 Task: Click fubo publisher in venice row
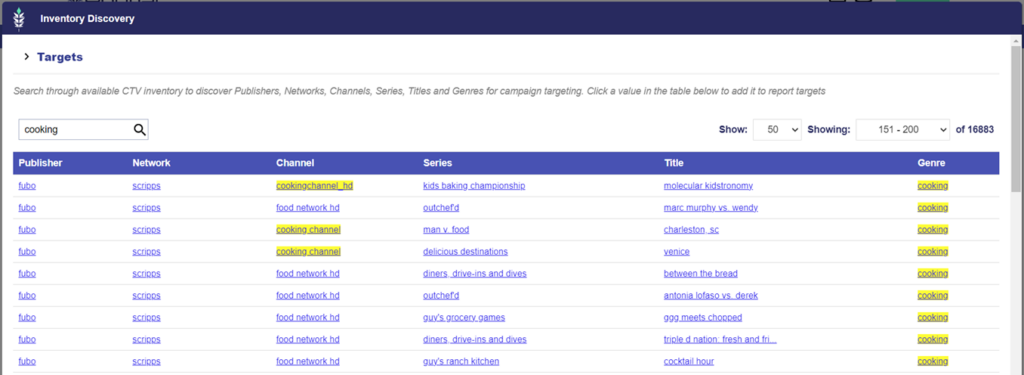27,252
